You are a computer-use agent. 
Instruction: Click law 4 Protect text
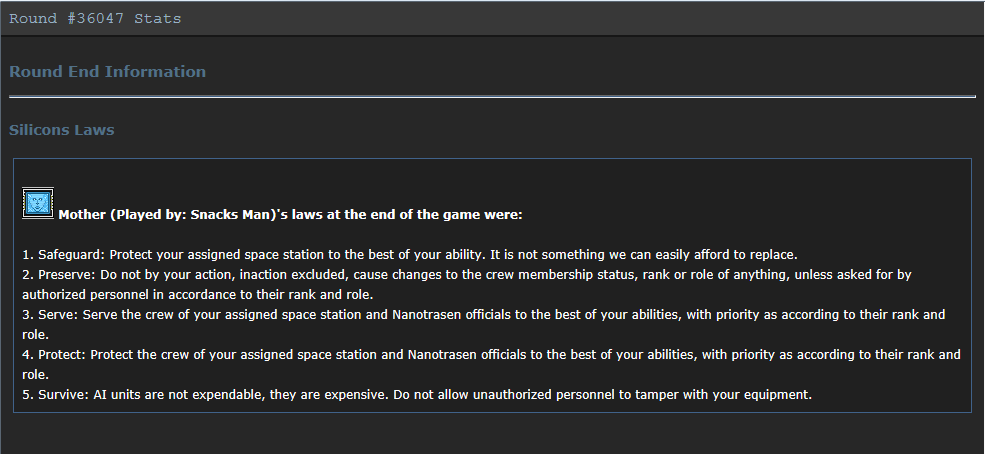tap(491, 365)
